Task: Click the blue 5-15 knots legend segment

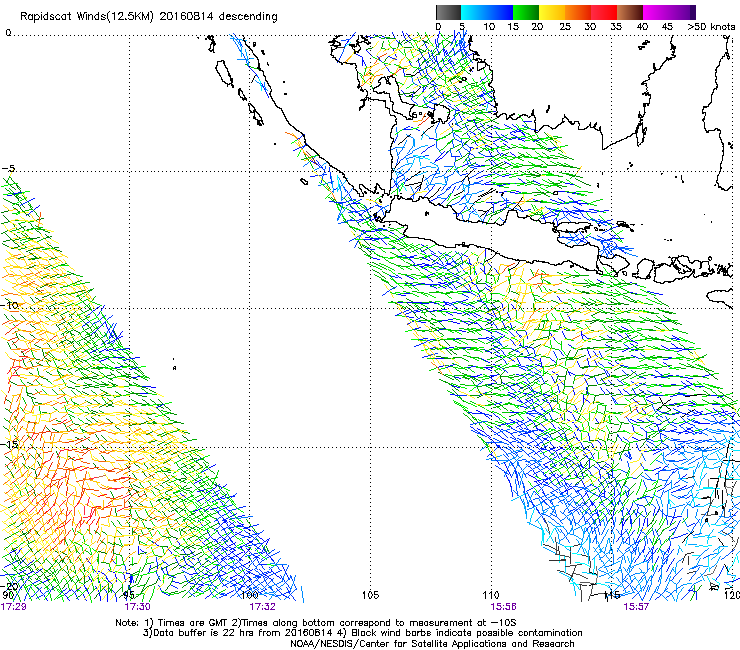Action: point(487,12)
